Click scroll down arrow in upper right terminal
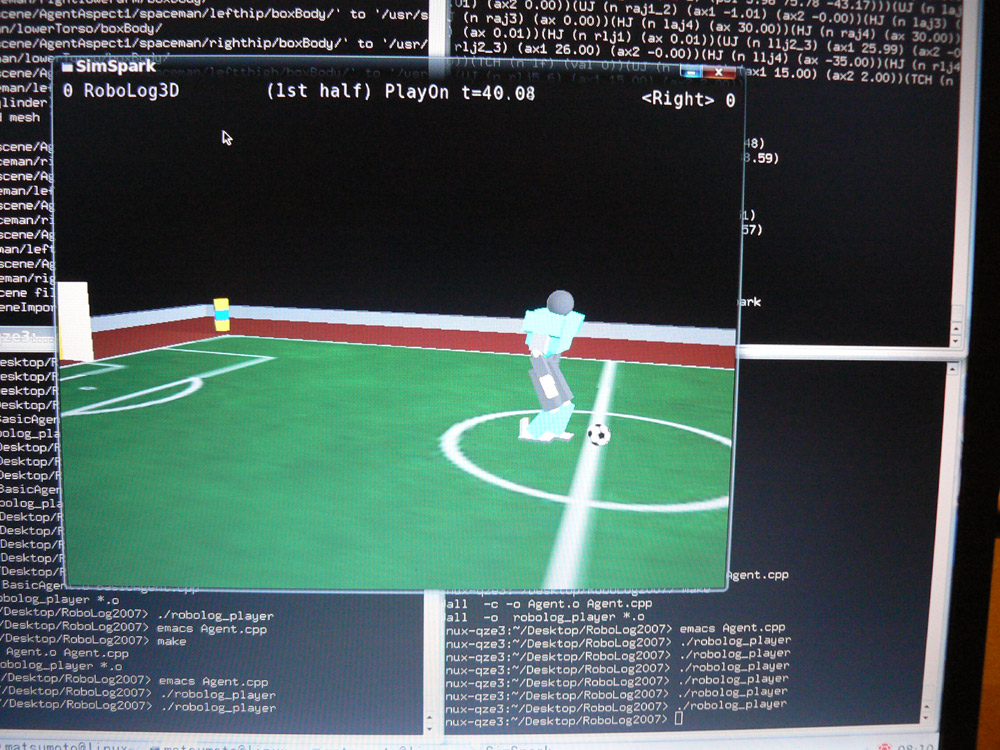Viewport: 1000px width, 750px height. click(x=955, y=341)
